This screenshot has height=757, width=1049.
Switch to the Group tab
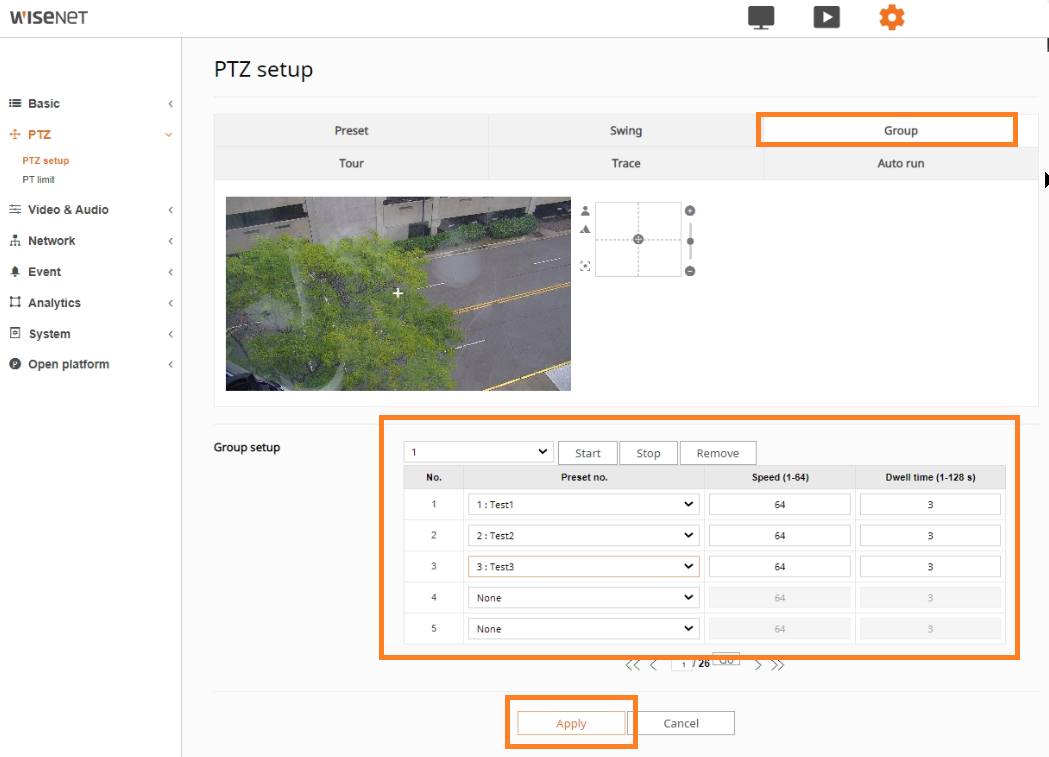900,130
